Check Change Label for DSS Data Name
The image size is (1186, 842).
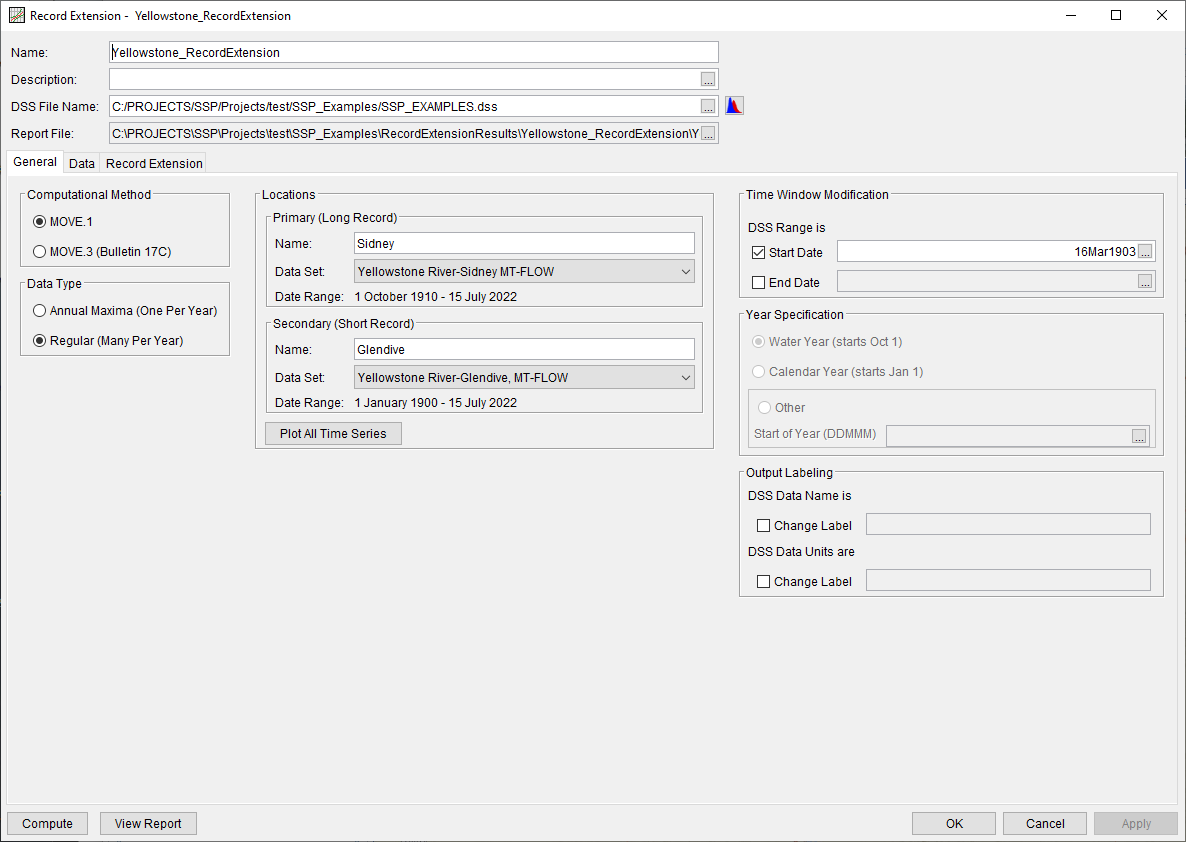tap(764, 526)
